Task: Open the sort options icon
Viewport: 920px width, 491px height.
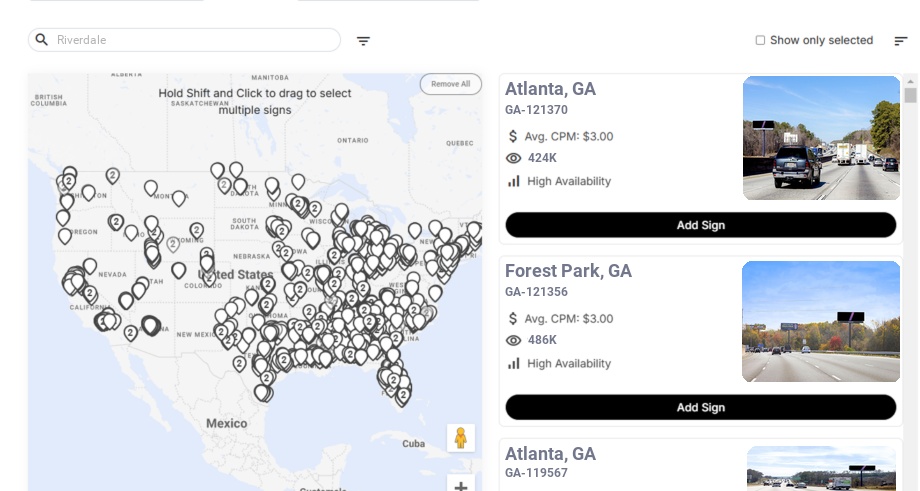Action: click(900, 41)
